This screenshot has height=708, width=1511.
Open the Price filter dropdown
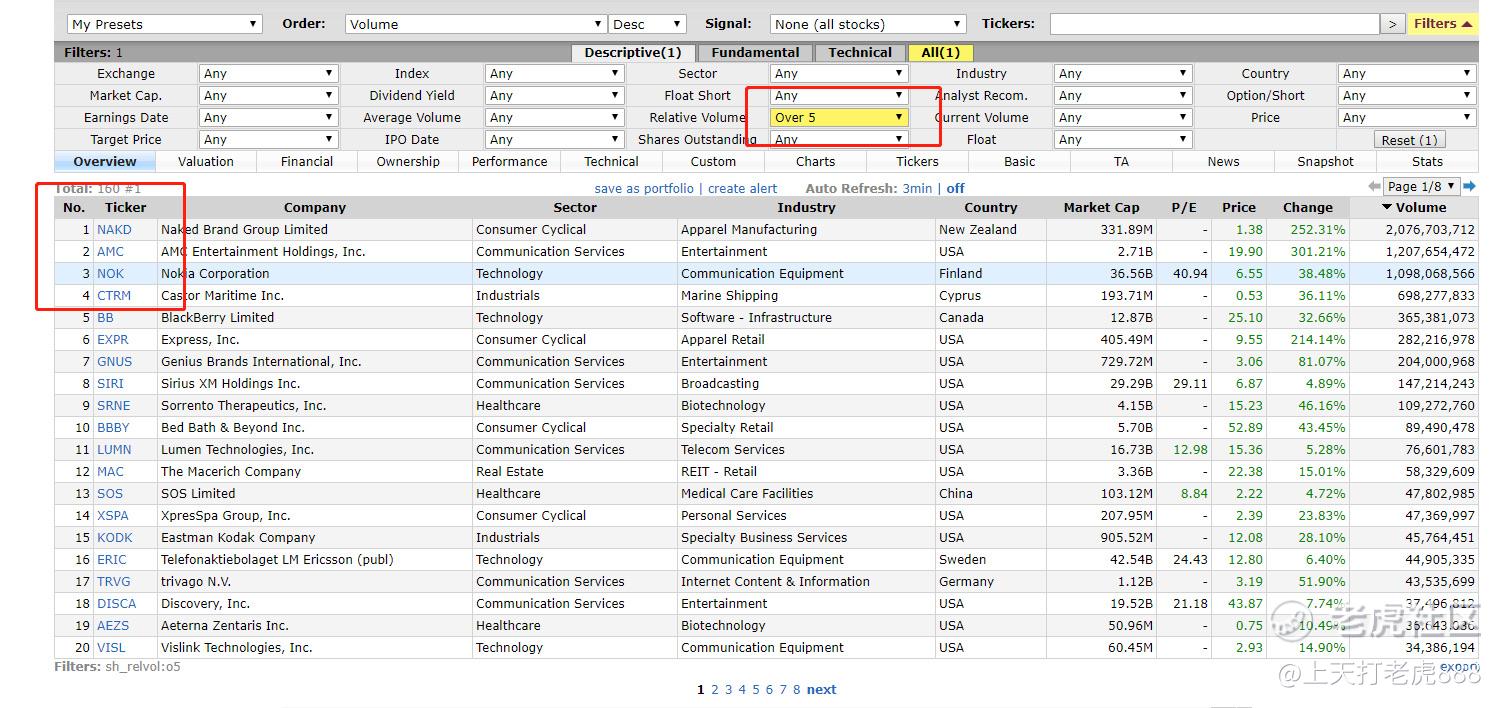[x=1407, y=117]
